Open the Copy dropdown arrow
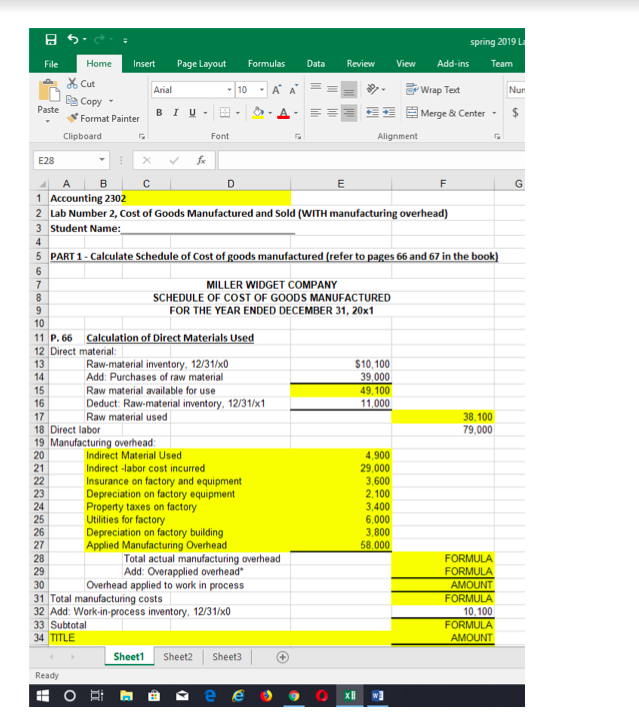 click(111, 101)
